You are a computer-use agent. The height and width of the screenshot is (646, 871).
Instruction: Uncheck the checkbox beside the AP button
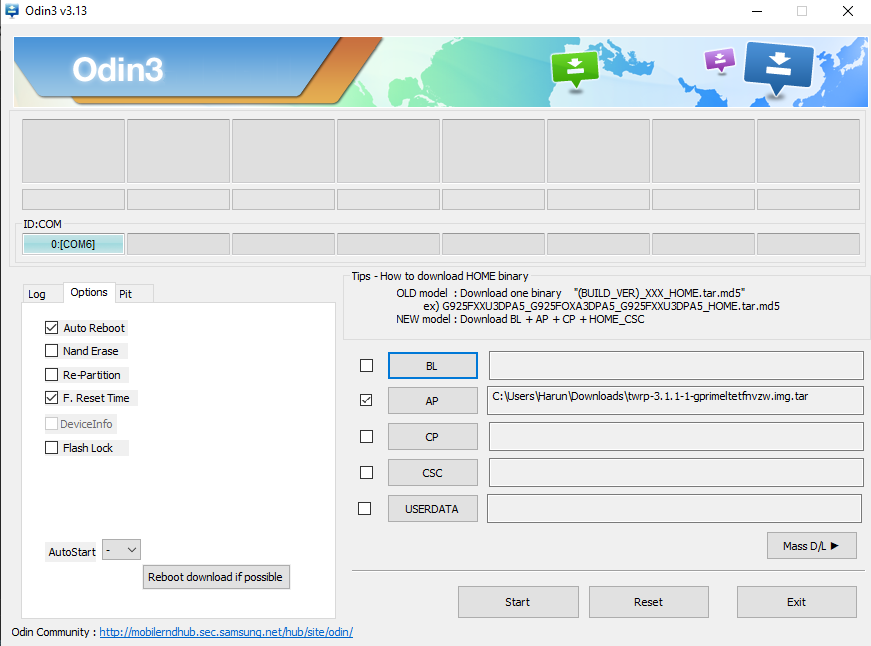[366, 400]
